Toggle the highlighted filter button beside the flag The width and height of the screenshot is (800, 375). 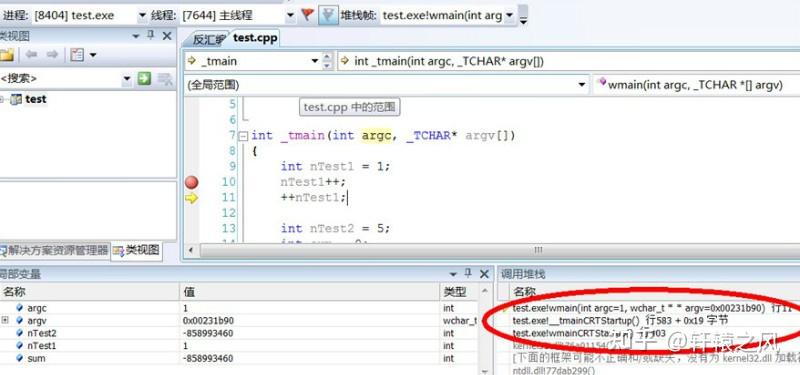[x=328, y=15]
